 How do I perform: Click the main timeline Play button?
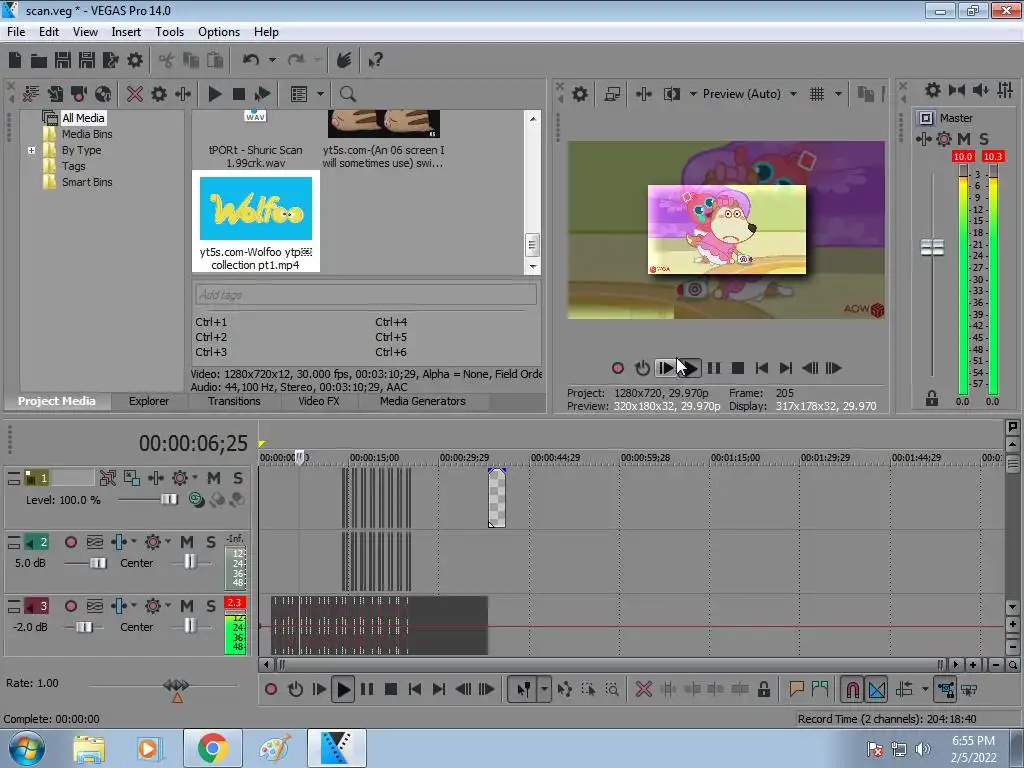(343, 689)
